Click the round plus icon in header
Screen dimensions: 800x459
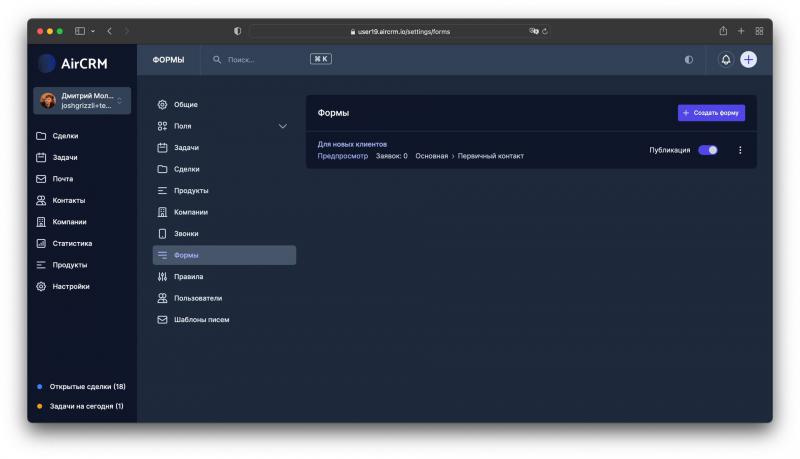(748, 60)
